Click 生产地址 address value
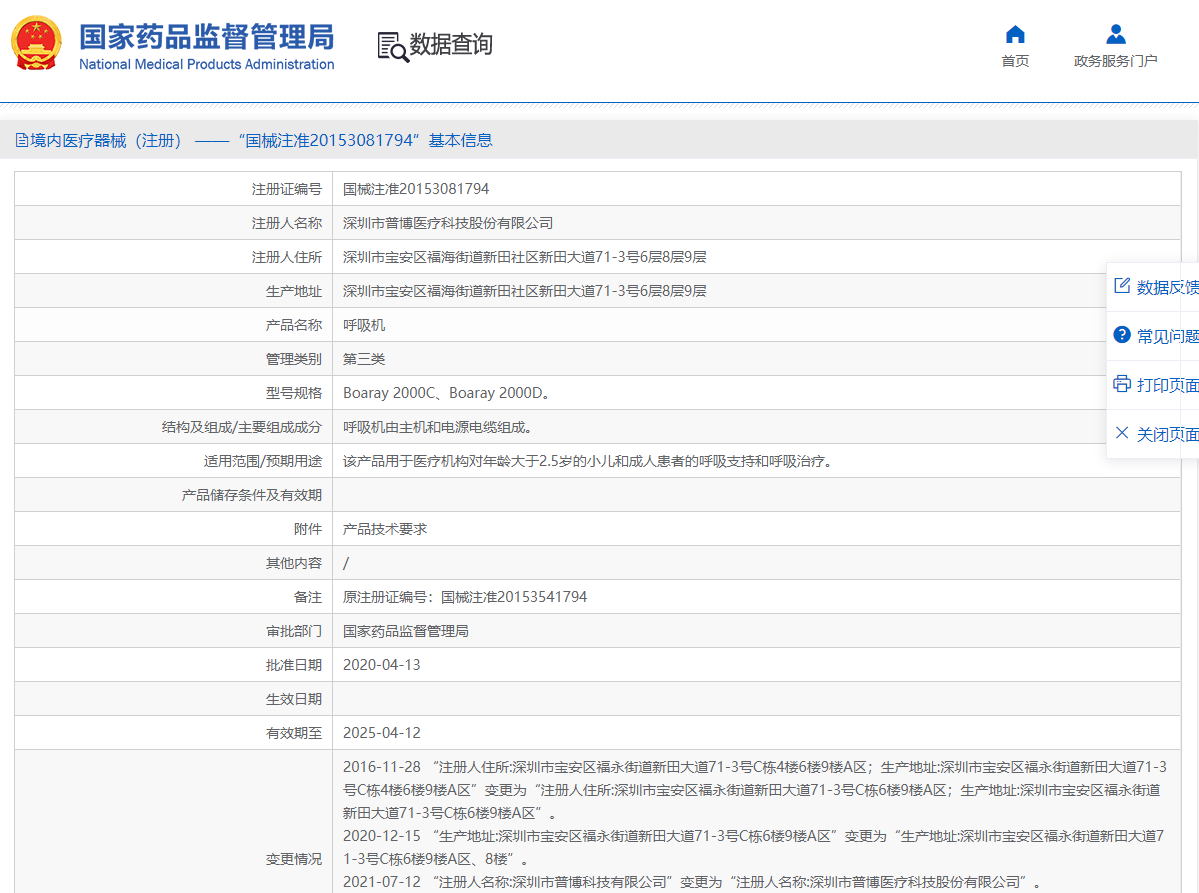Screen dimensions: 1199x893 click(525, 291)
